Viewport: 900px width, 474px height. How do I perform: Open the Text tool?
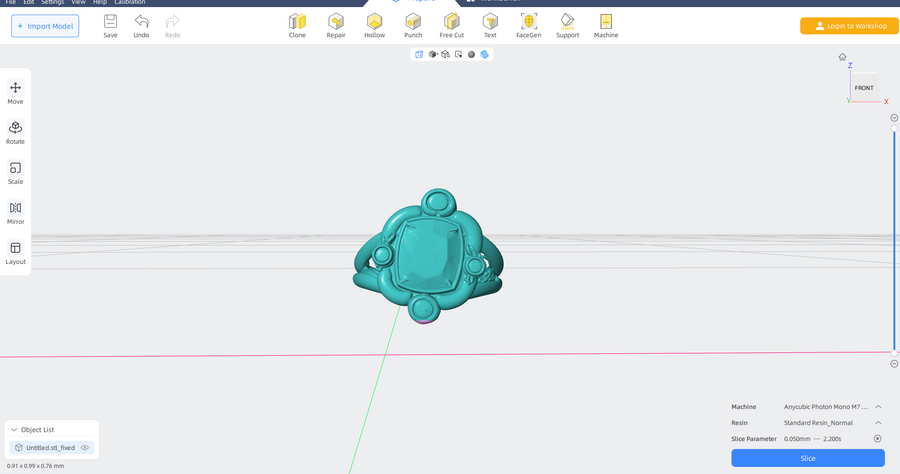(490, 26)
